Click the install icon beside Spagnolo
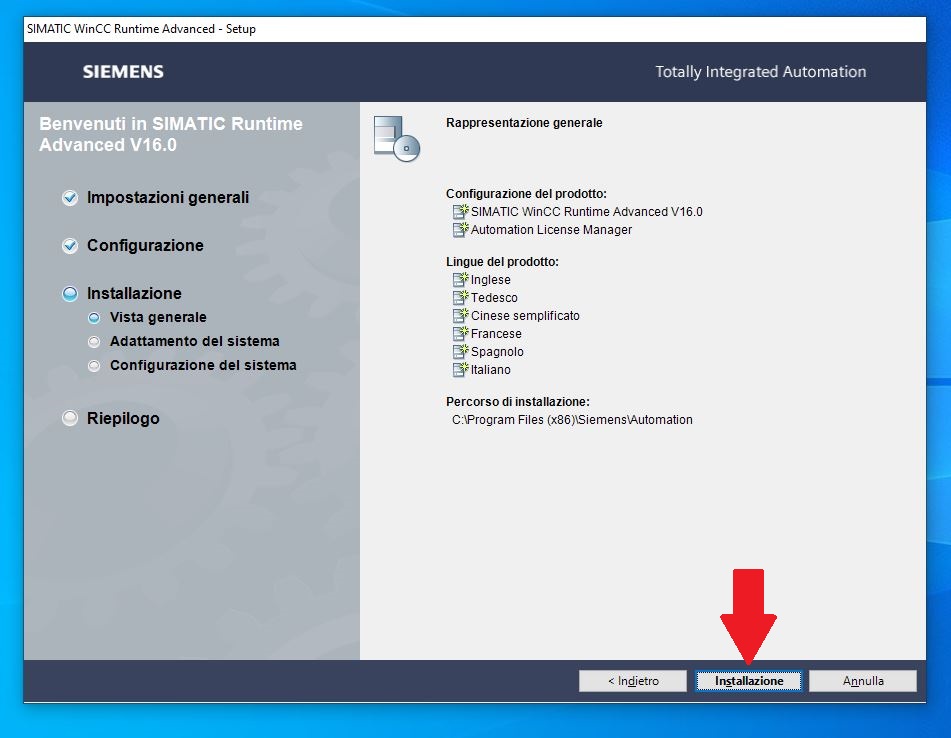 tap(461, 351)
